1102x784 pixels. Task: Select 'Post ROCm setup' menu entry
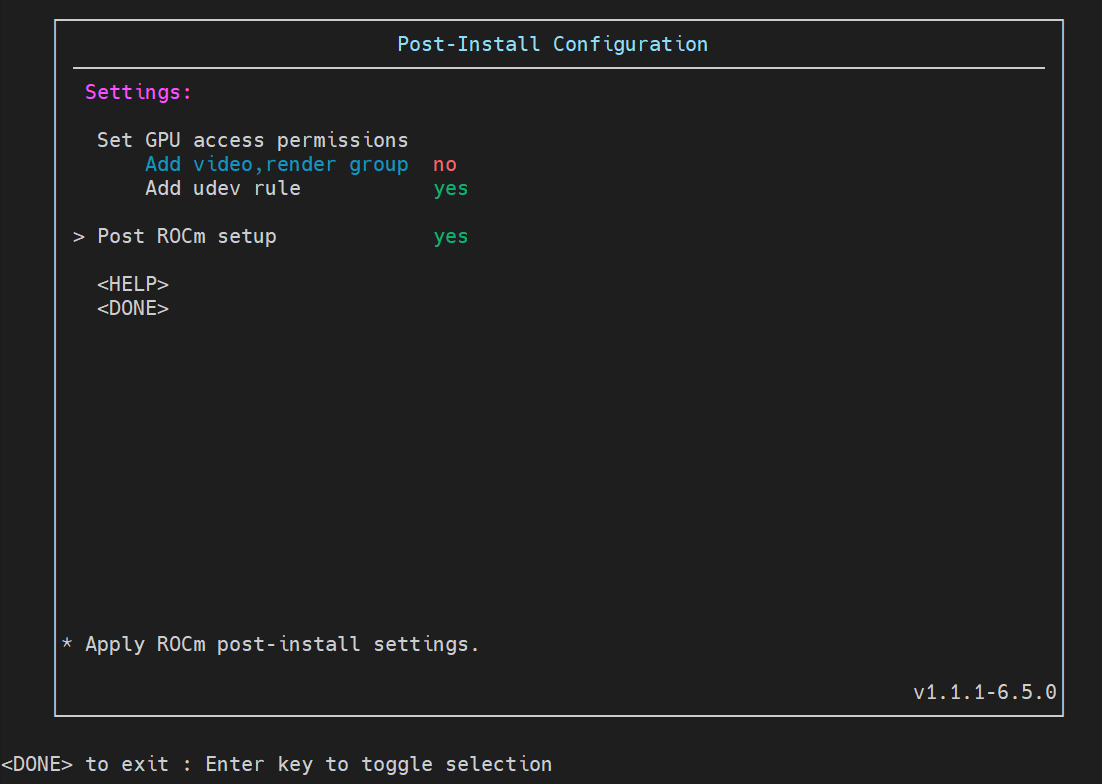click(187, 236)
